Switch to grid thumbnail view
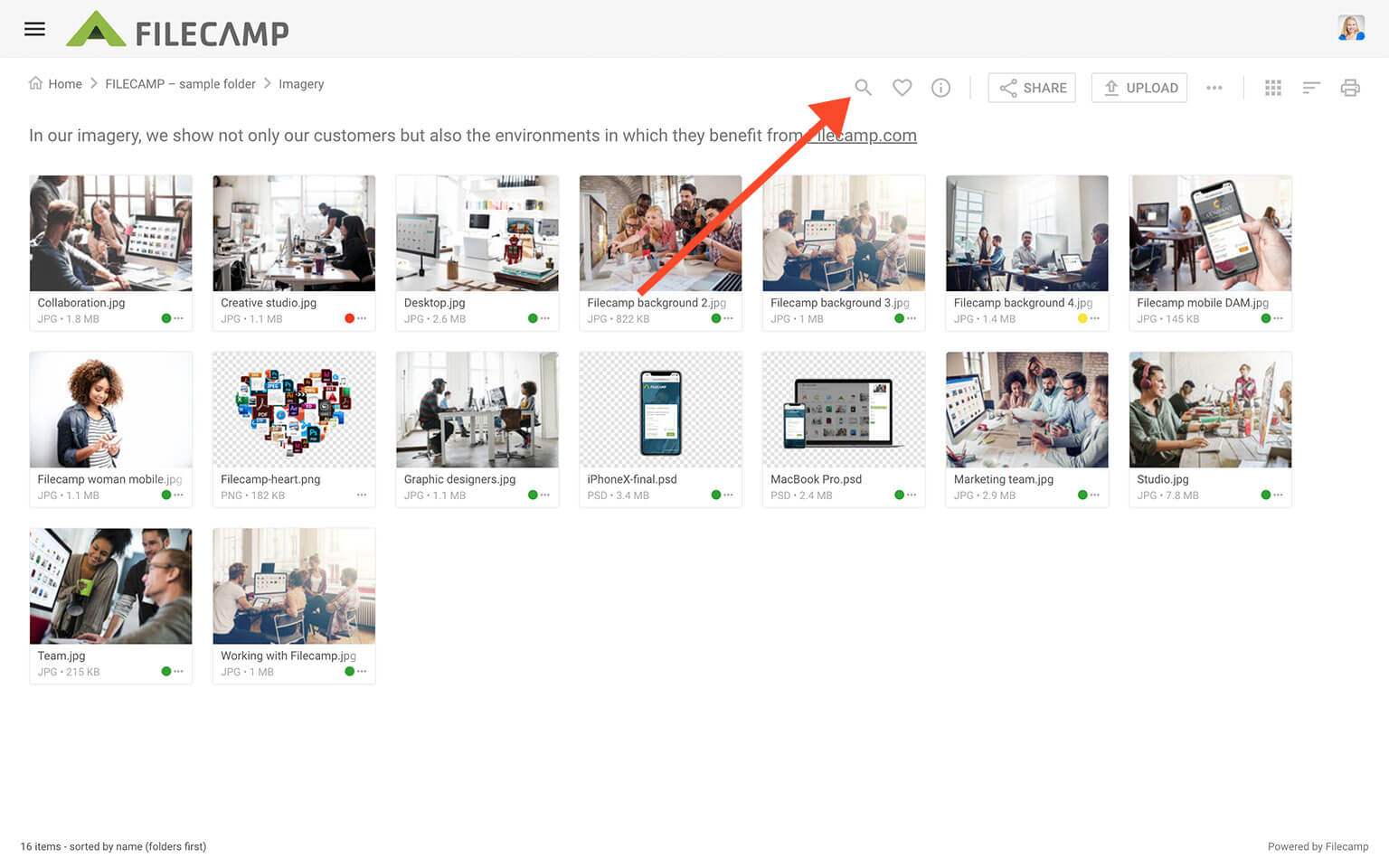 coord(1272,88)
